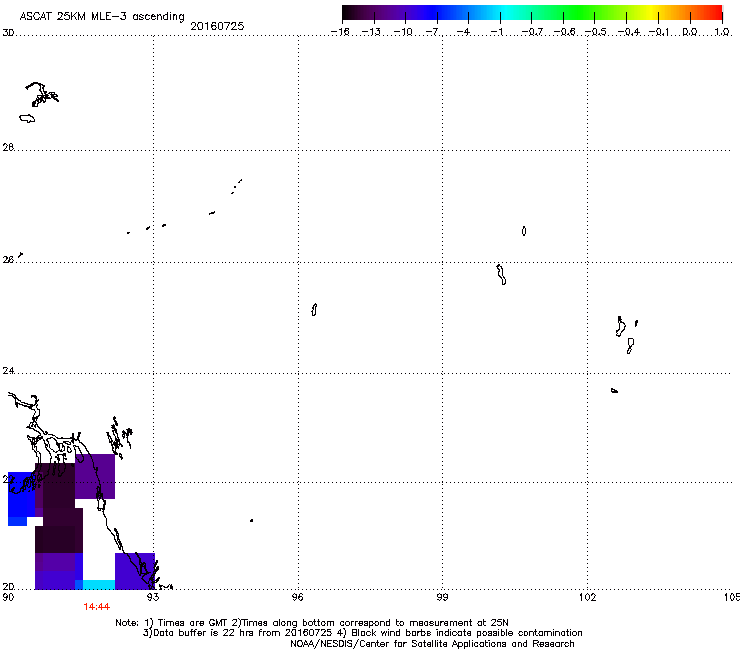Click the green color bar above -0.6

point(563,12)
